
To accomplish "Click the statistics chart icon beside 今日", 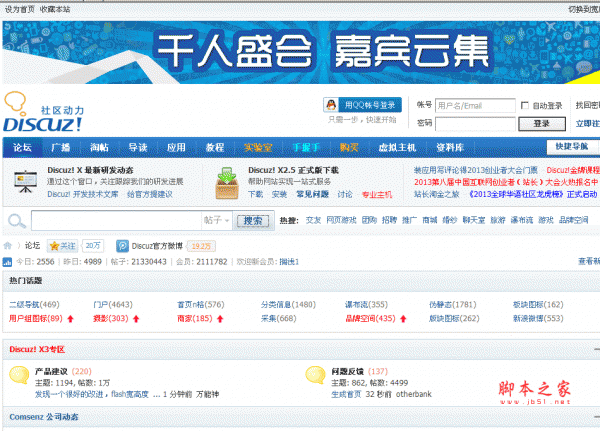I will [7, 262].
